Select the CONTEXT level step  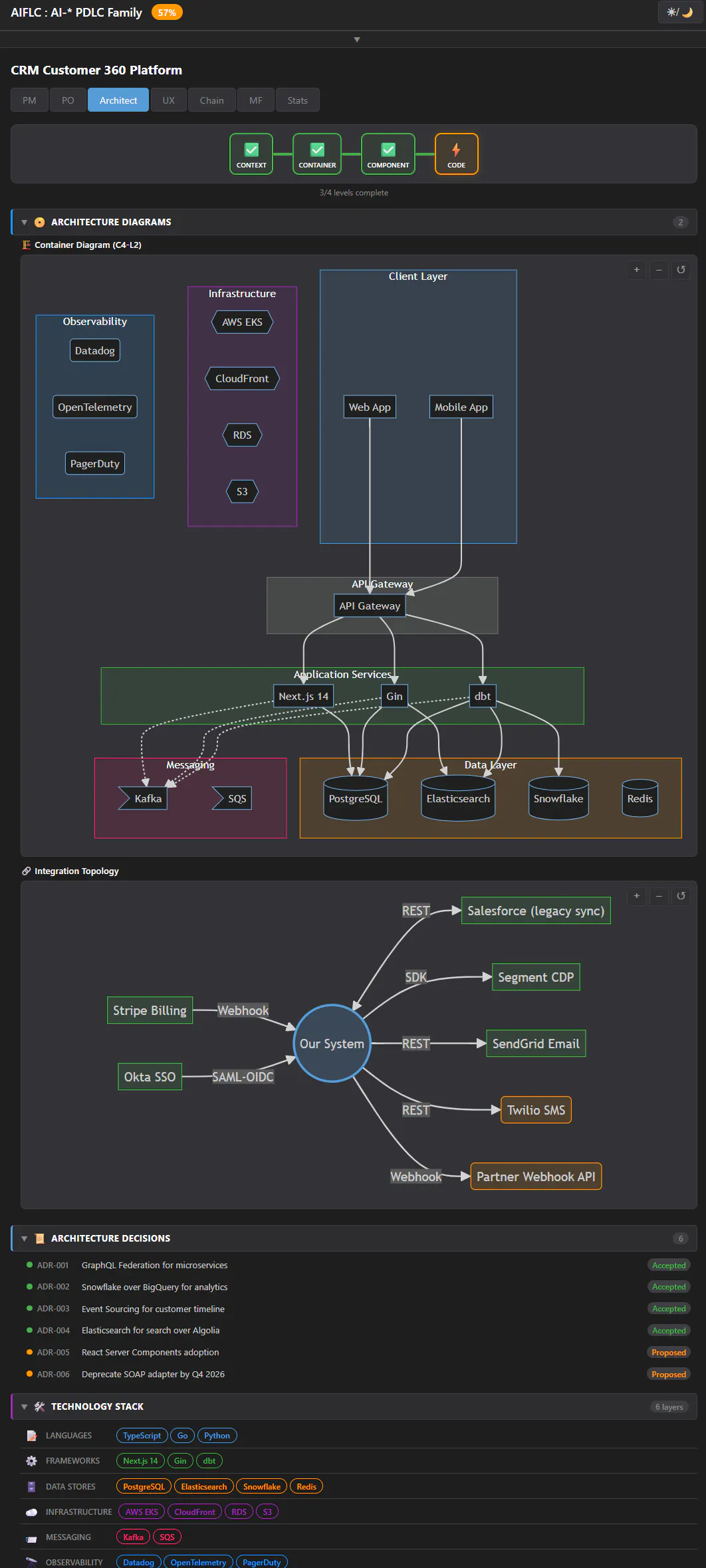(251, 154)
